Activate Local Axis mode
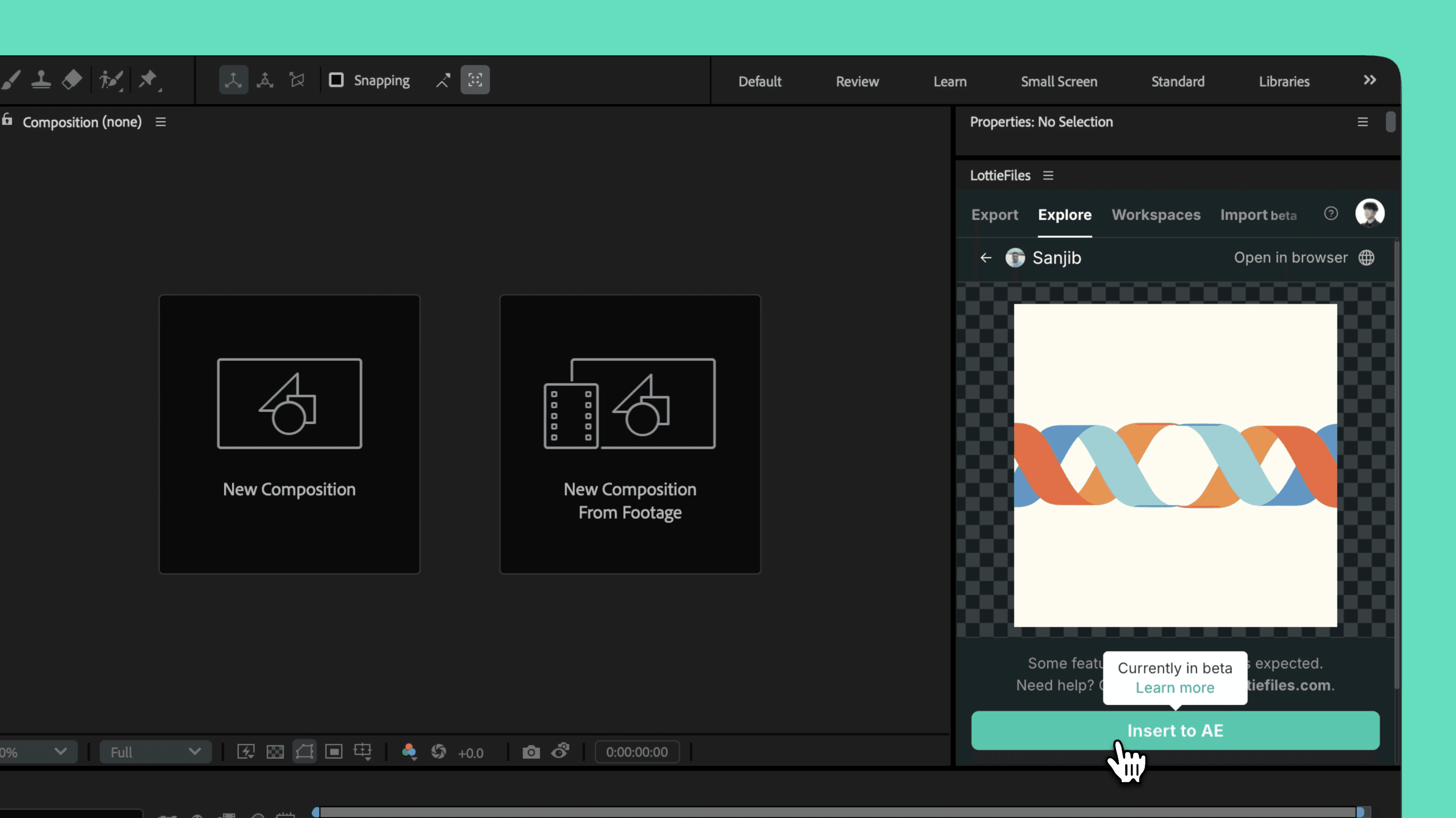This screenshot has height=818, width=1456. tap(233, 80)
